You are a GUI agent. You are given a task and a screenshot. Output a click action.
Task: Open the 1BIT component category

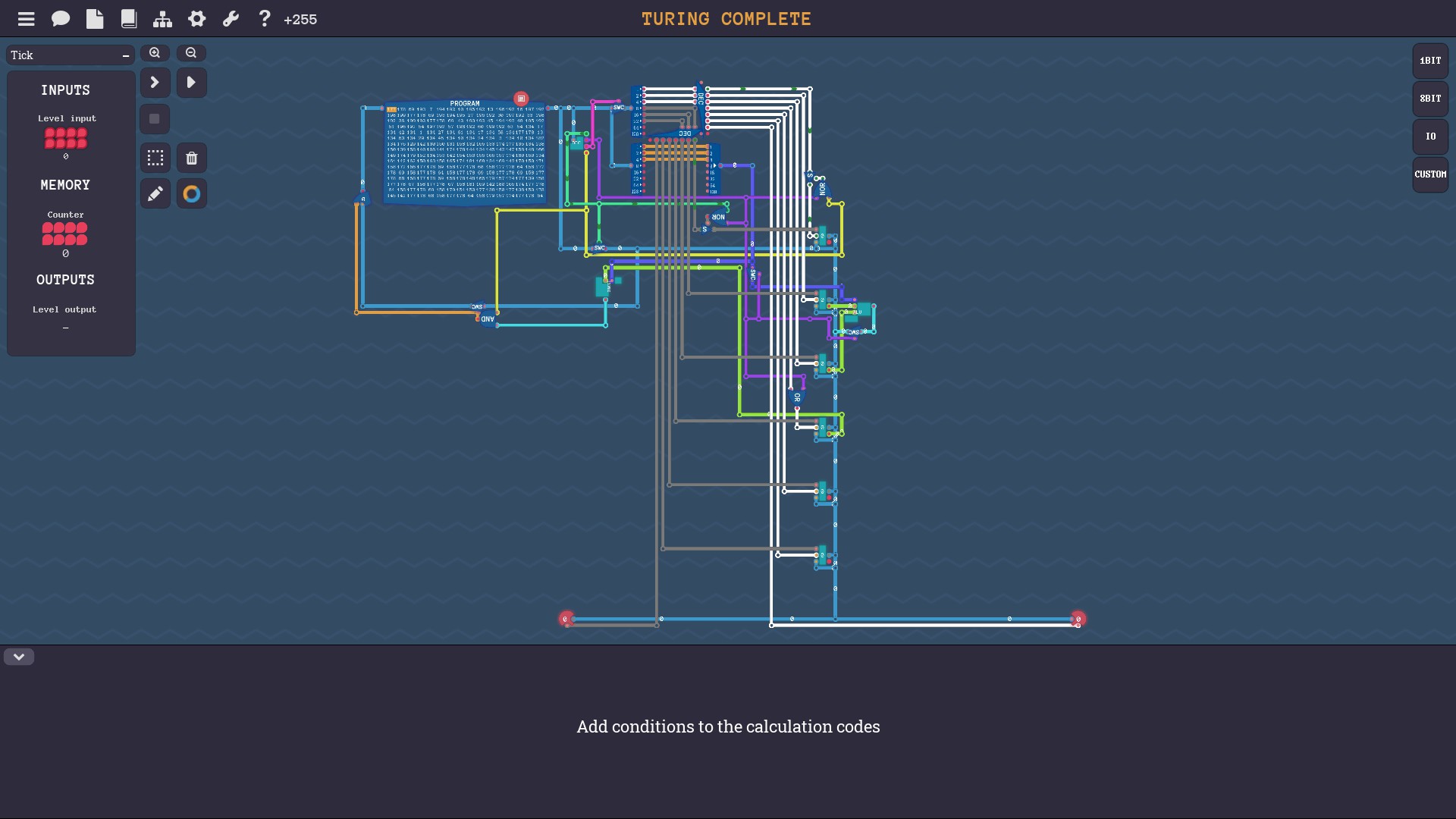[1430, 61]
